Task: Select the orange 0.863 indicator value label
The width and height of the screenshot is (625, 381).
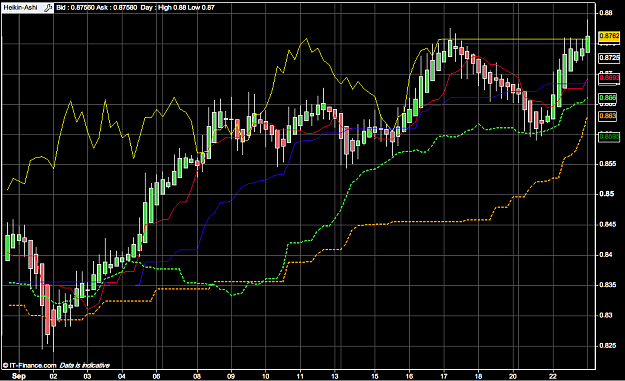Action: tap(608, 116)
